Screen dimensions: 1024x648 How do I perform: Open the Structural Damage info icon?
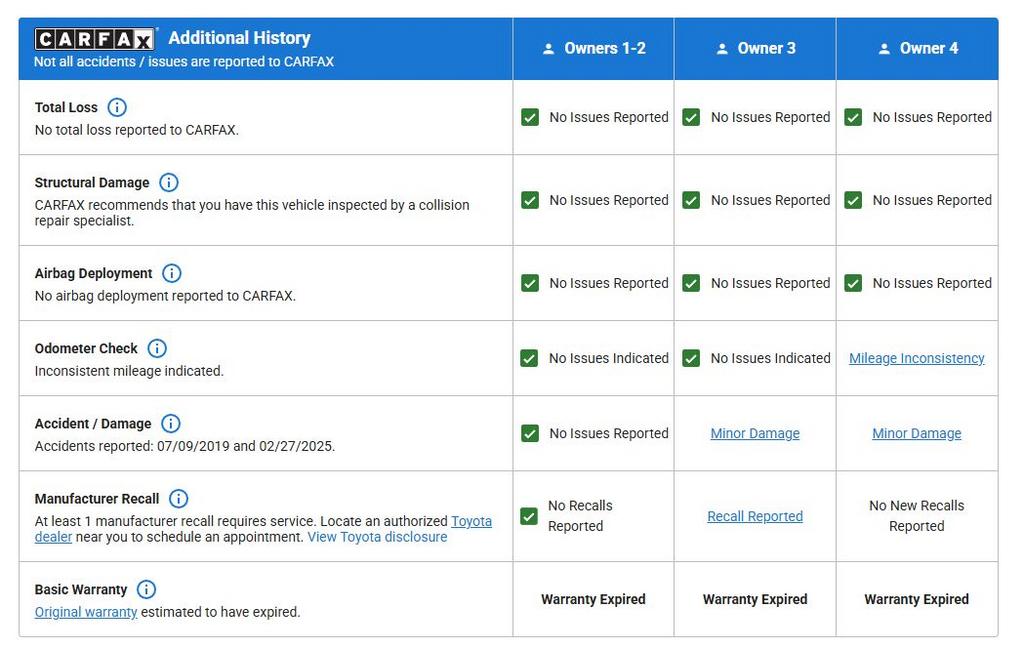coord(169,182)
